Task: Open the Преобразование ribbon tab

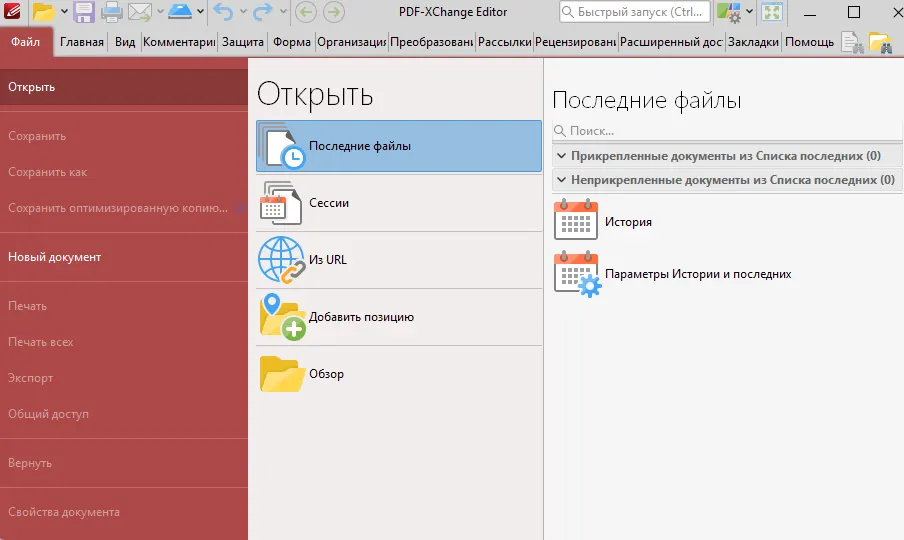Action: pos(432,42)
